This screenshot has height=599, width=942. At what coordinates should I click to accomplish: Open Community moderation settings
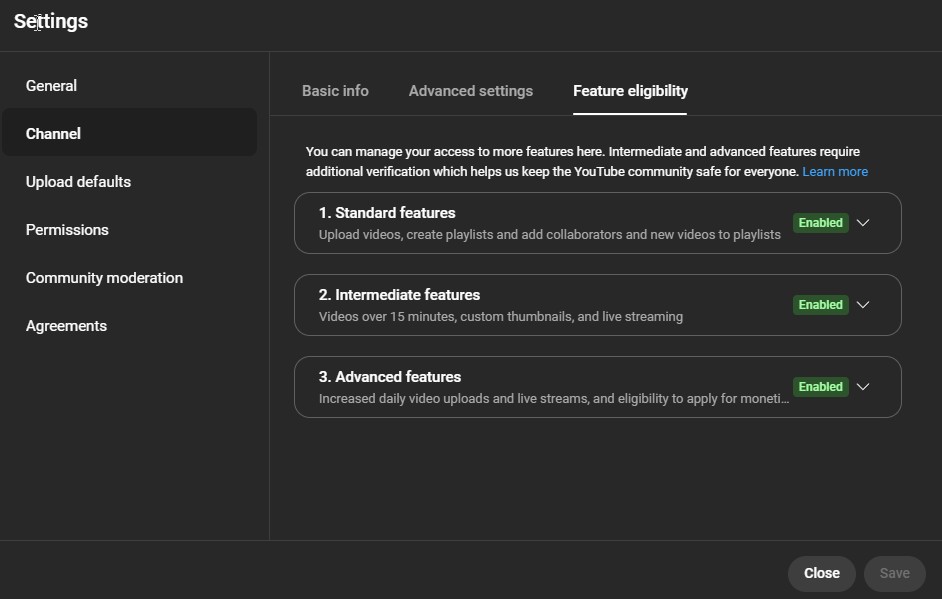point(104,278)
